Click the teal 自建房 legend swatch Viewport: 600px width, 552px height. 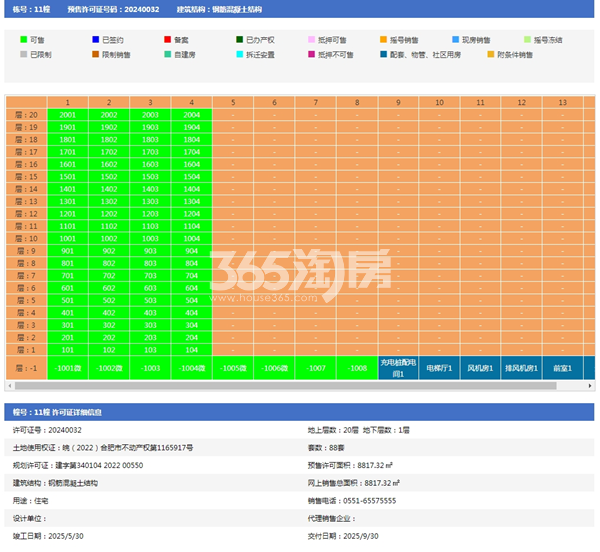pos(167,54)
